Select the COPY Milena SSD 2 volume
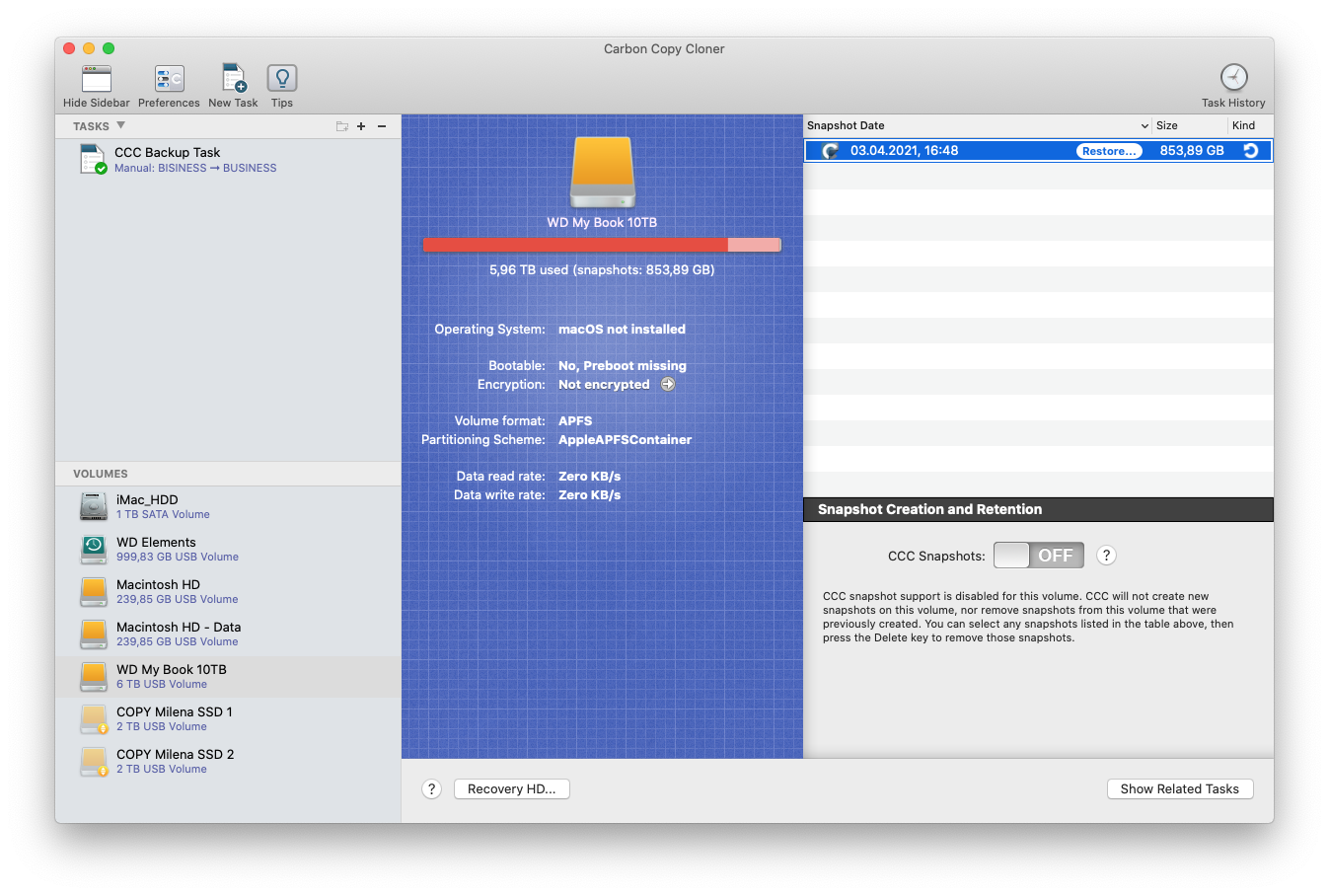The height and width of the screenshot is (896, 1329). (x=228, y=761)
